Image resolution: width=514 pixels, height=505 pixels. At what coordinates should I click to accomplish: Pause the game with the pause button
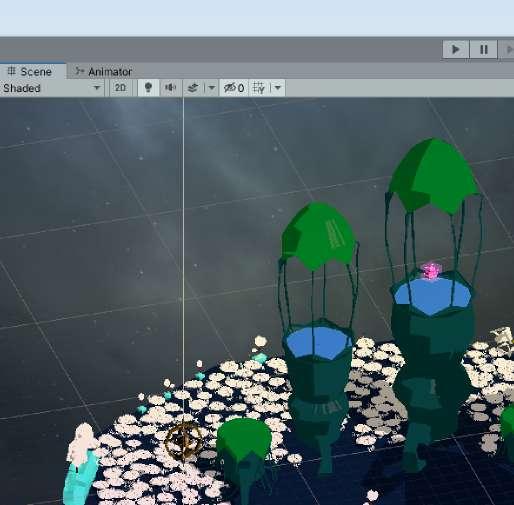(483, 50)
